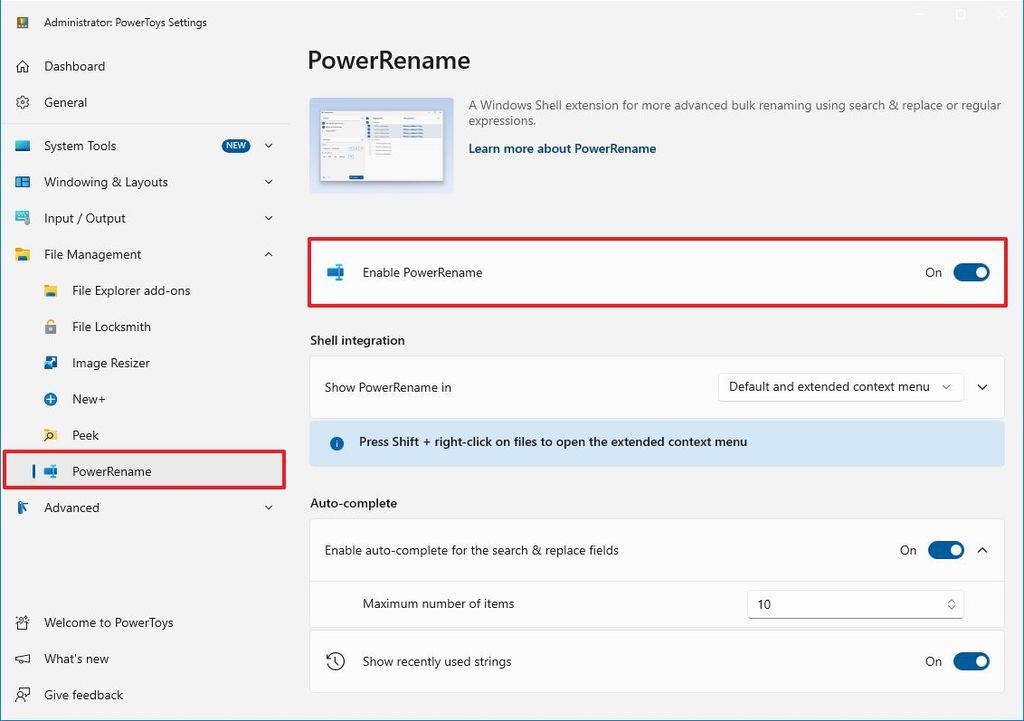Expand the System Tools section
Screen dimensions: 1024x721
[268, 145]
